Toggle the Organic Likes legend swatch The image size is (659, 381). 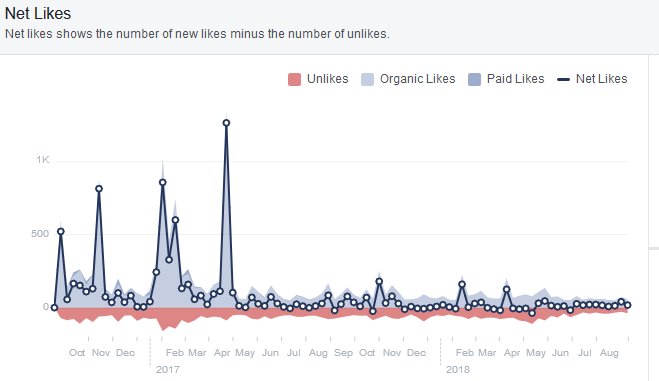click(x=367, y=79)
